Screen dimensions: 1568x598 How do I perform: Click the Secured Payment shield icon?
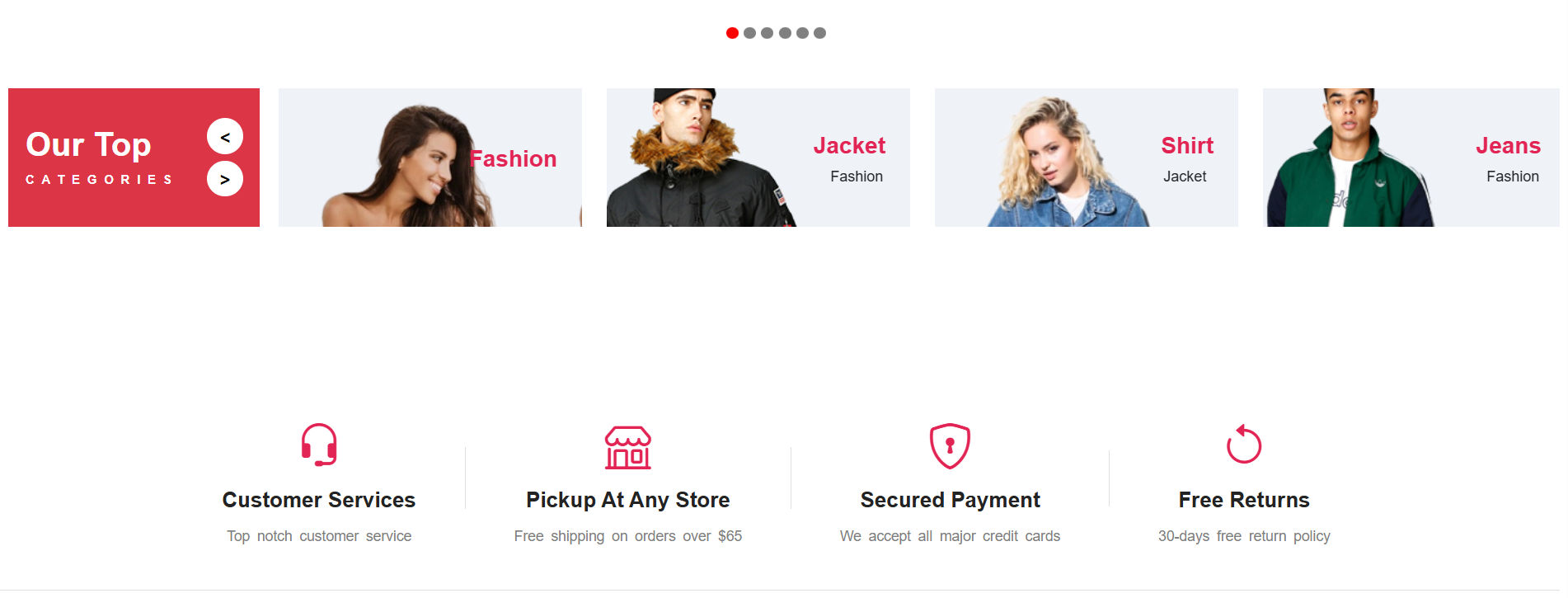950,446
